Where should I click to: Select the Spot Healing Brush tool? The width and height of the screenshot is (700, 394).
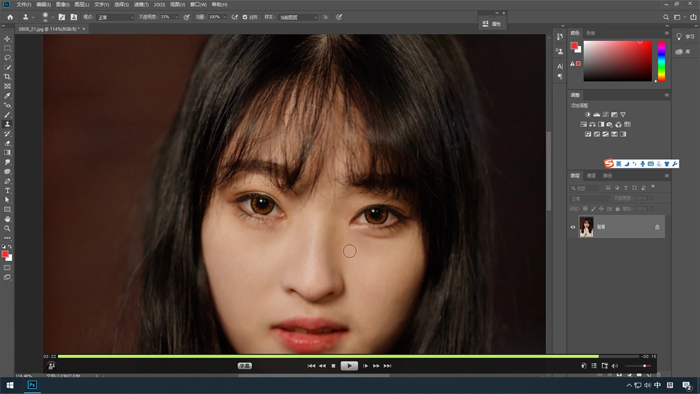tap(7, 105)
